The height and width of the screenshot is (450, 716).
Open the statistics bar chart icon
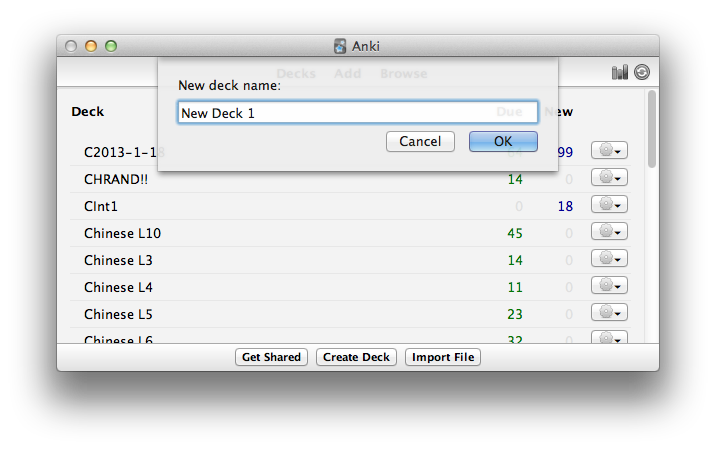click(x=620, y=72)
